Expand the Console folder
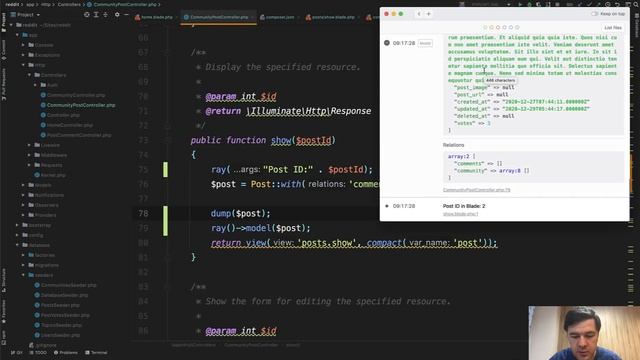 pyautogui.click(x=23, y=45)
